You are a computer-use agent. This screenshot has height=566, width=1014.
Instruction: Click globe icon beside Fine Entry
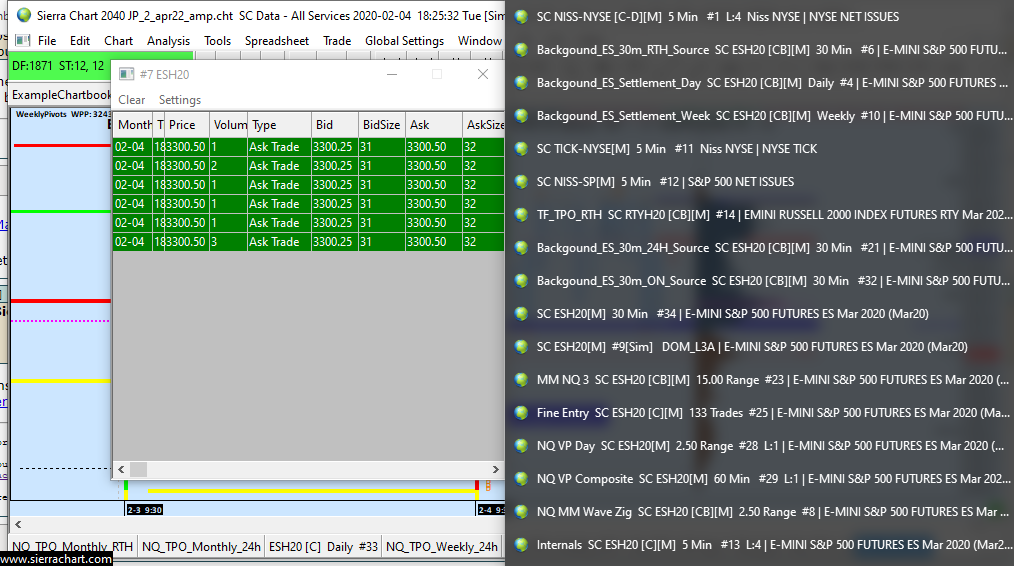tap(521, 413)
